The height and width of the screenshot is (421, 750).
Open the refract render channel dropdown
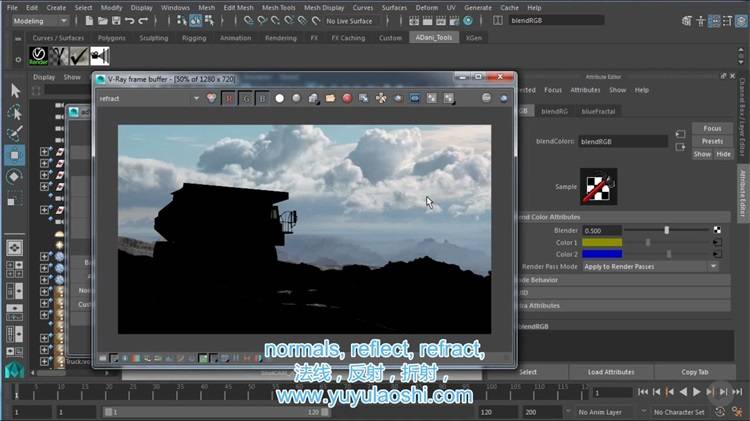(x=194, y=98)
